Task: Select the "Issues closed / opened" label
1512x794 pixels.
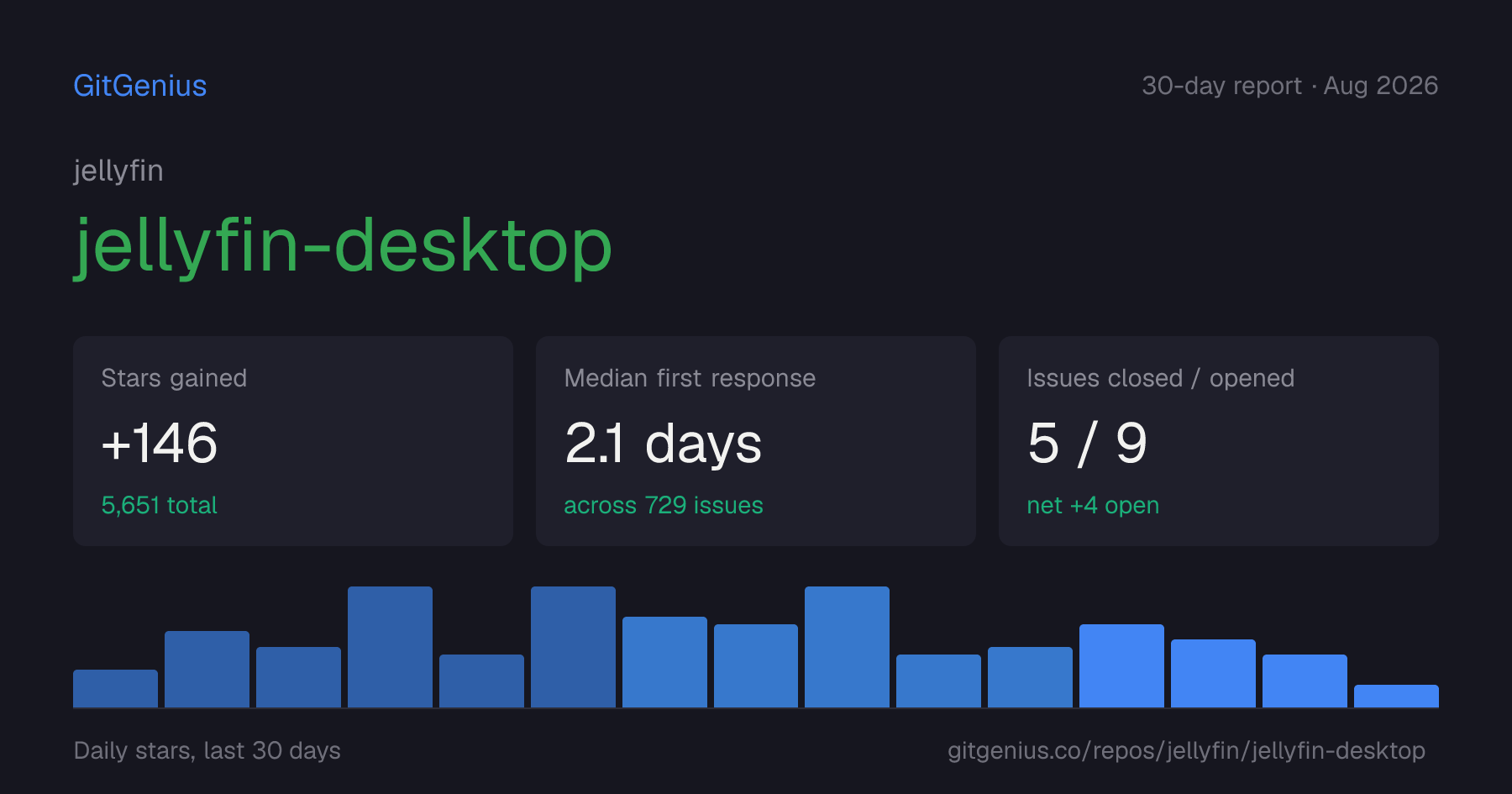Action: click(x=1161, y=378)
